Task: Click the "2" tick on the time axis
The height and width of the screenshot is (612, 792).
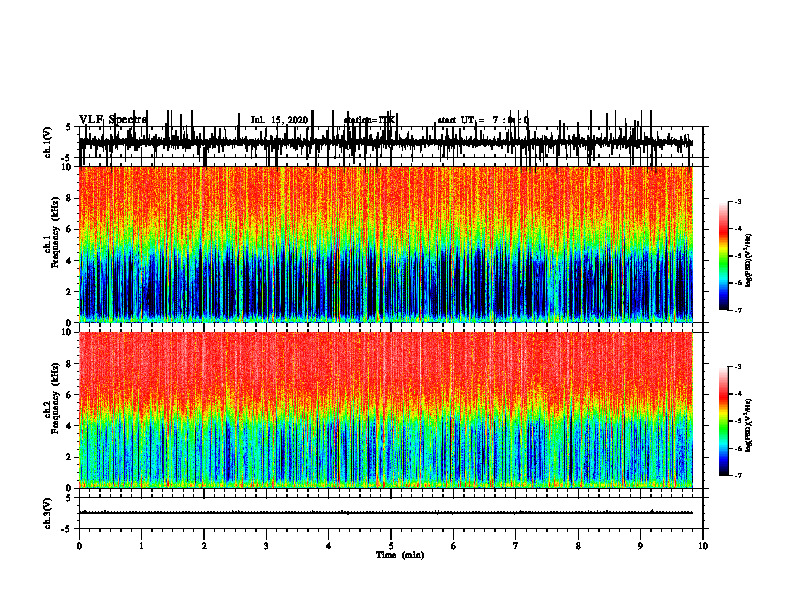Action: click(204, 546)
